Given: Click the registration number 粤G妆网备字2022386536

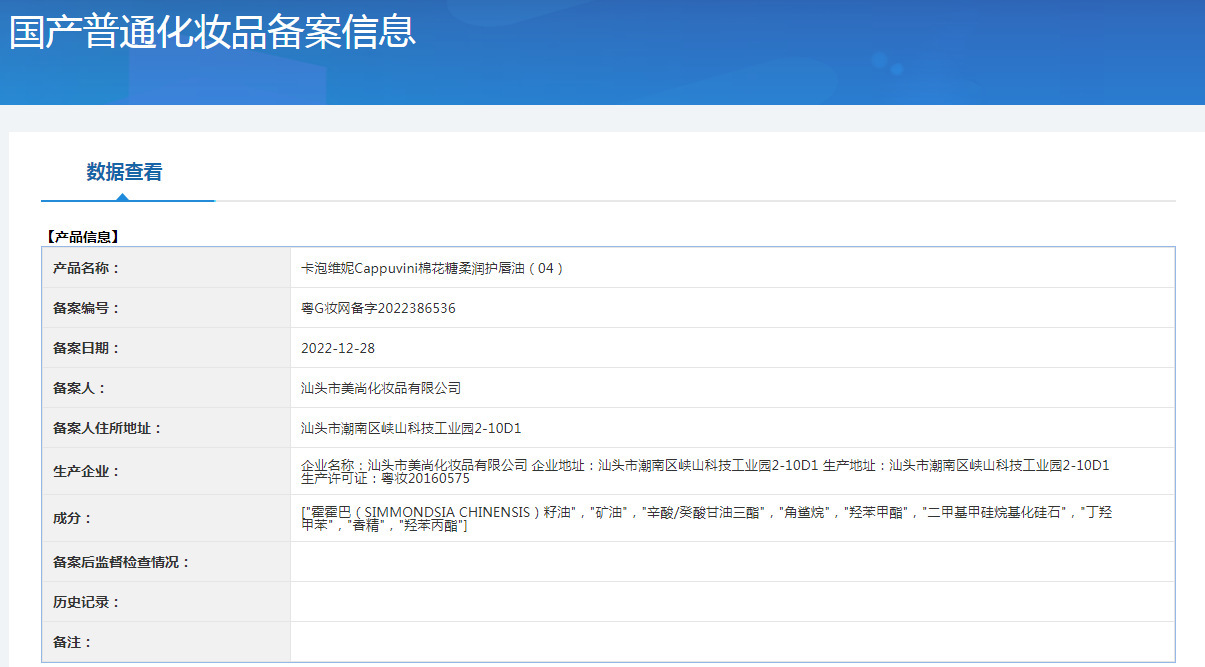Looking at the screenshot, I should point(378,308).
